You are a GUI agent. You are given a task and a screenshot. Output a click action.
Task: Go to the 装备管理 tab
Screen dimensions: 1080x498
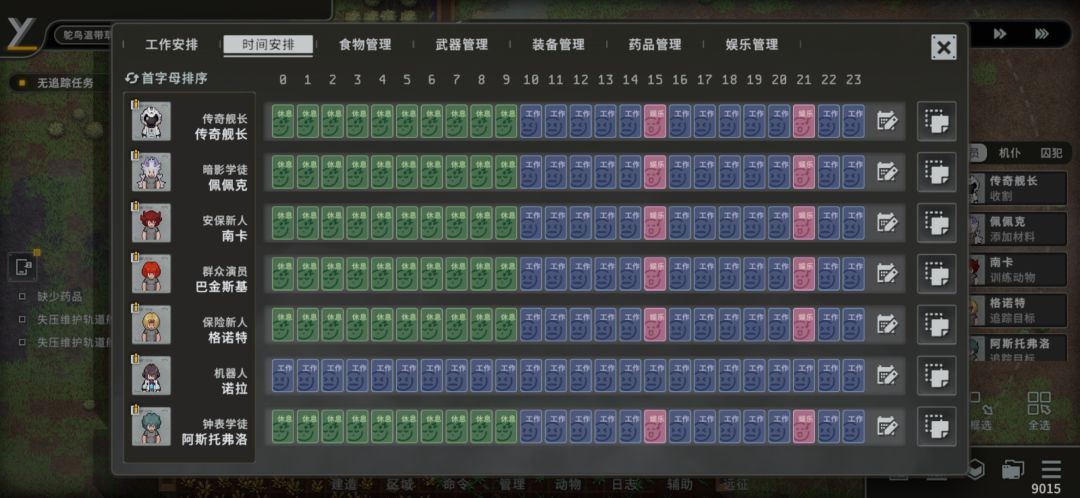click(559, 45)
